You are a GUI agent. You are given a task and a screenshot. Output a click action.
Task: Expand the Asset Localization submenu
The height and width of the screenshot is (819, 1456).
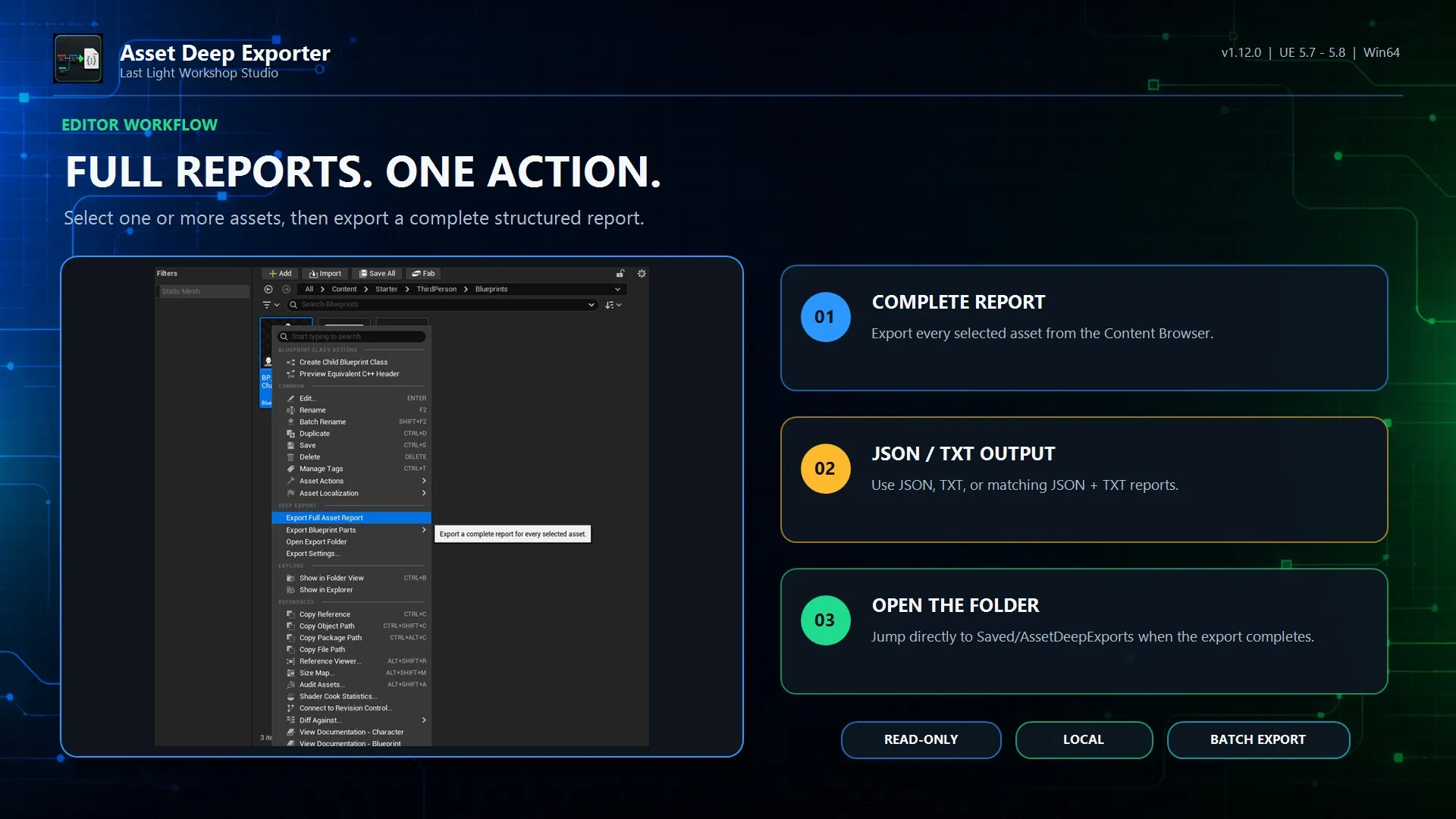click(424, 493)
